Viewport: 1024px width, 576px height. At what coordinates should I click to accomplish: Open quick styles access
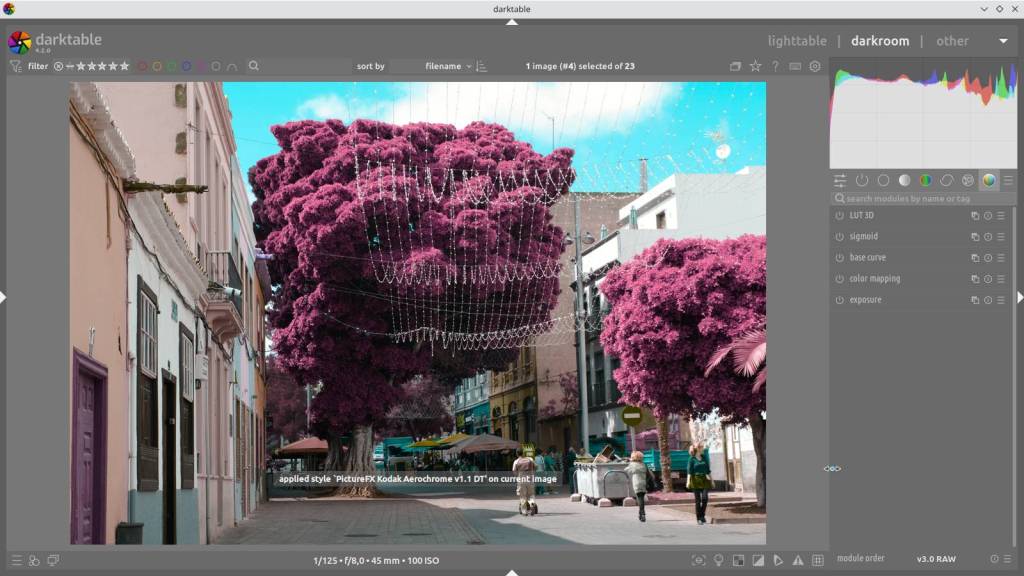coord(34,560)
